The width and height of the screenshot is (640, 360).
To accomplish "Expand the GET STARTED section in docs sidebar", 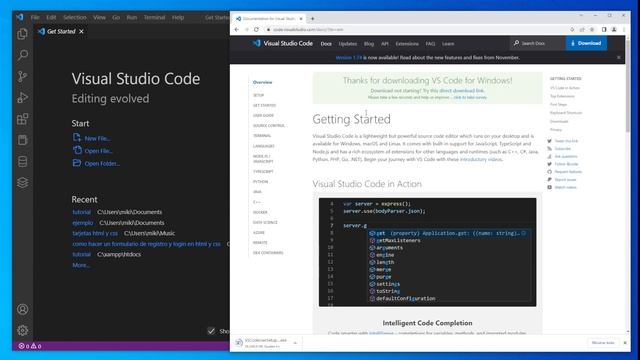I will coord(264,105).
